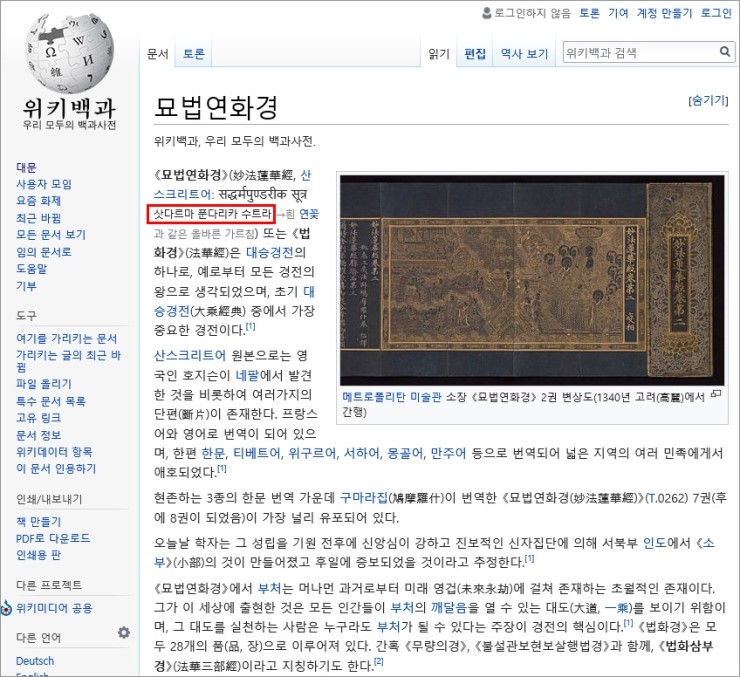
Task: Follow the 일승 link
Action: click(x=617, y=608)
